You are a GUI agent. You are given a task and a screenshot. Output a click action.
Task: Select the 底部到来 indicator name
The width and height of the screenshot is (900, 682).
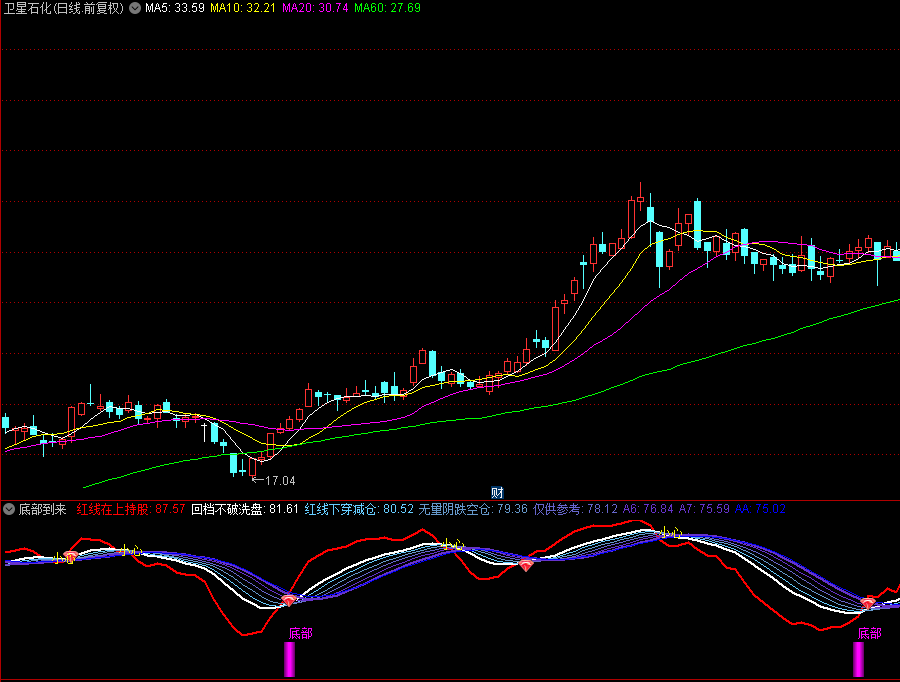point(42,509)
